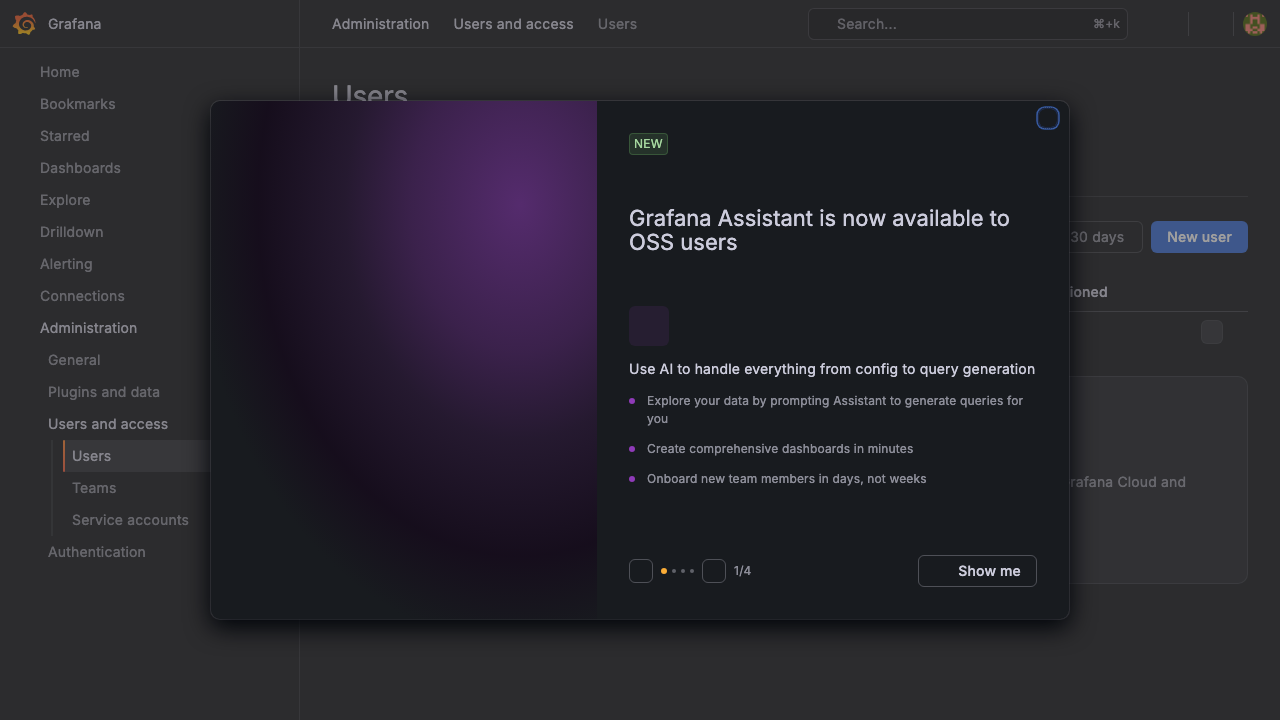Click the Show me button
The image size is (1280, 720).
point(977,571)
